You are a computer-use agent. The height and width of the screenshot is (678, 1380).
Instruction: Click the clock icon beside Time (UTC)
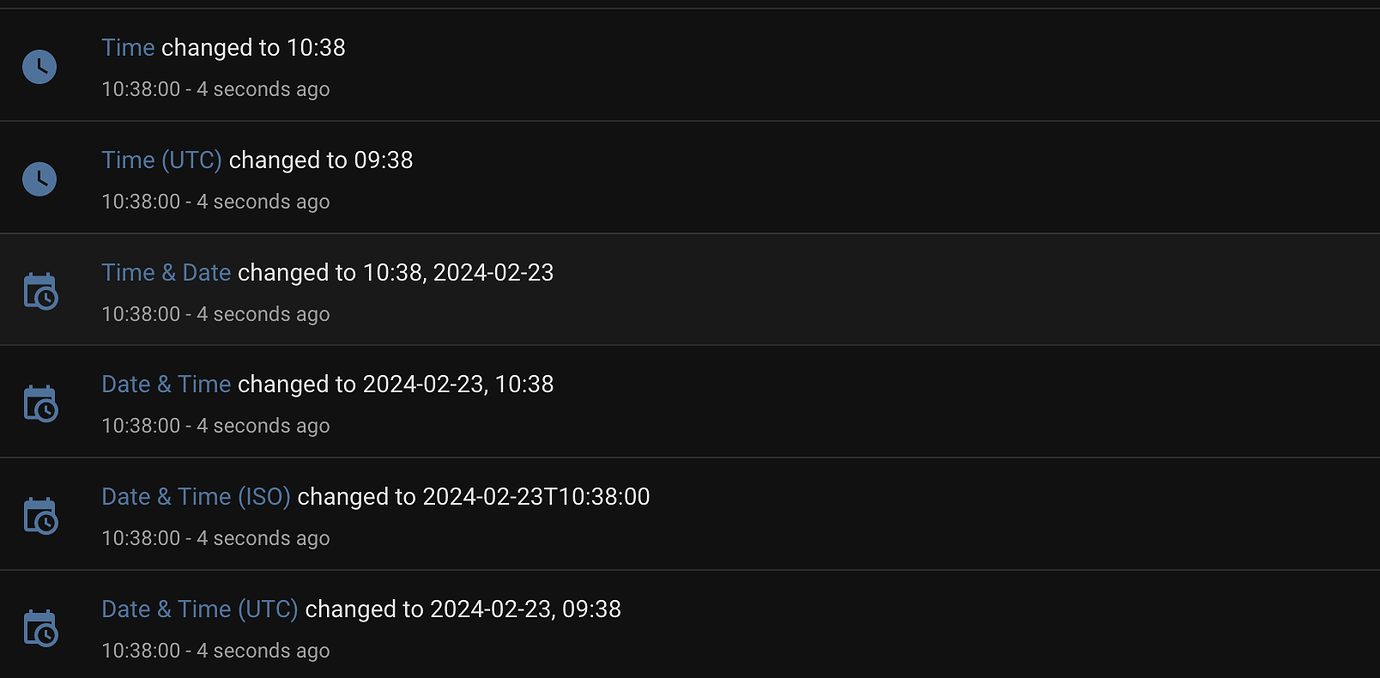38,178
